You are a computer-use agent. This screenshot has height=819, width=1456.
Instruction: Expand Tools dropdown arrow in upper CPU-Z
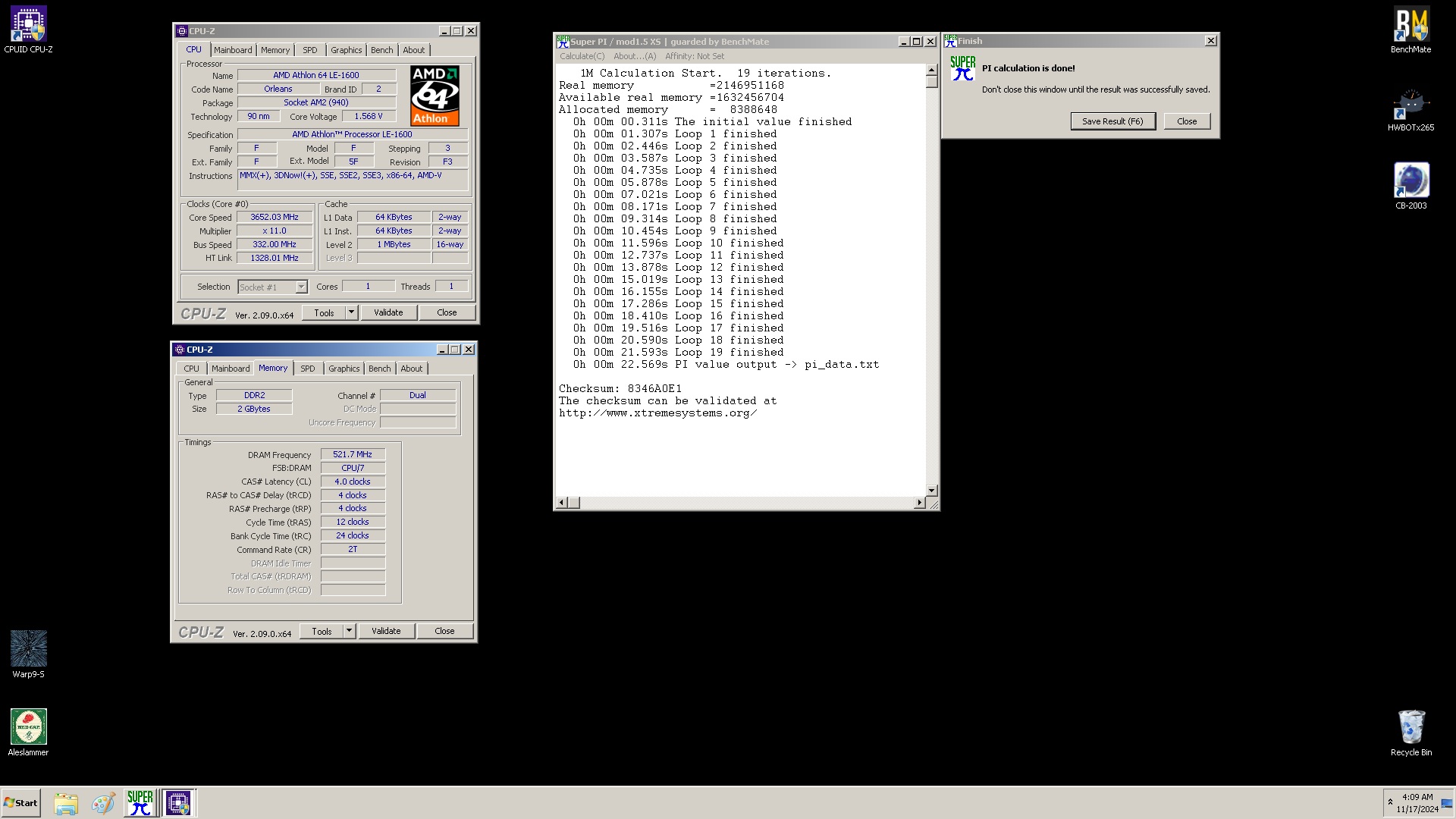pyautogui.click(x=351, y=312)
